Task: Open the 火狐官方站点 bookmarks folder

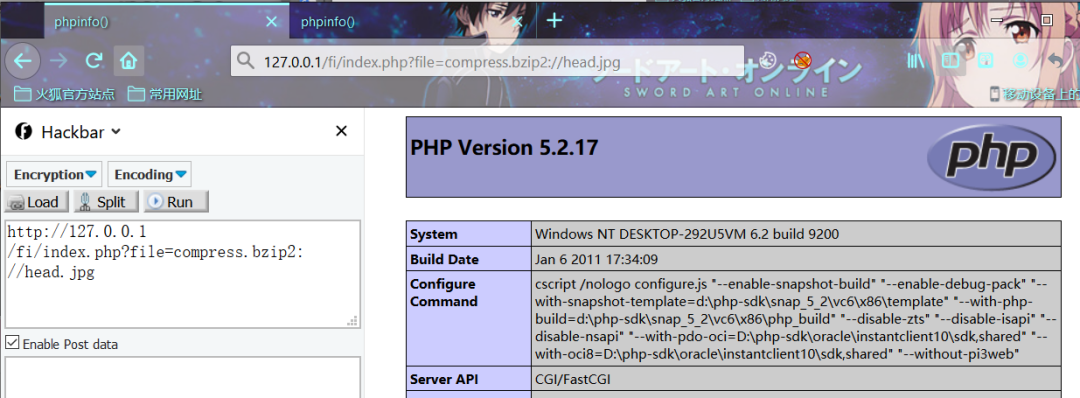Action: click(65, 94)
